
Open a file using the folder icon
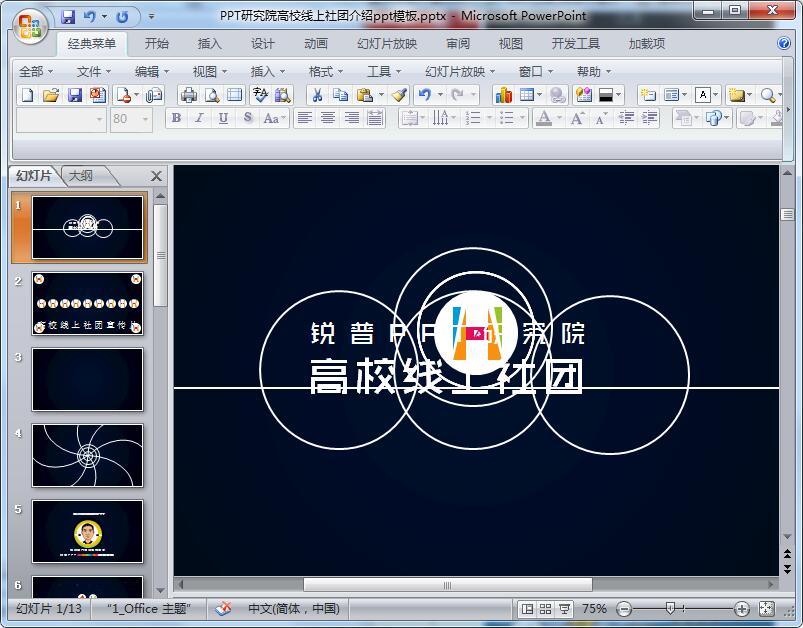(x=51, y=95)
